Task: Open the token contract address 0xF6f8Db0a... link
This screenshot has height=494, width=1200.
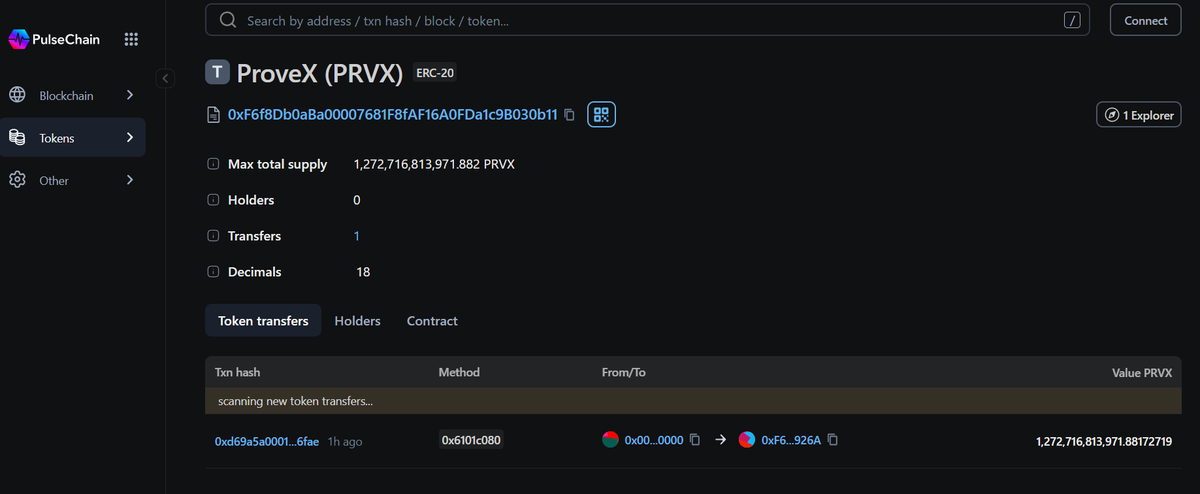Action: (x=393, y=115)
